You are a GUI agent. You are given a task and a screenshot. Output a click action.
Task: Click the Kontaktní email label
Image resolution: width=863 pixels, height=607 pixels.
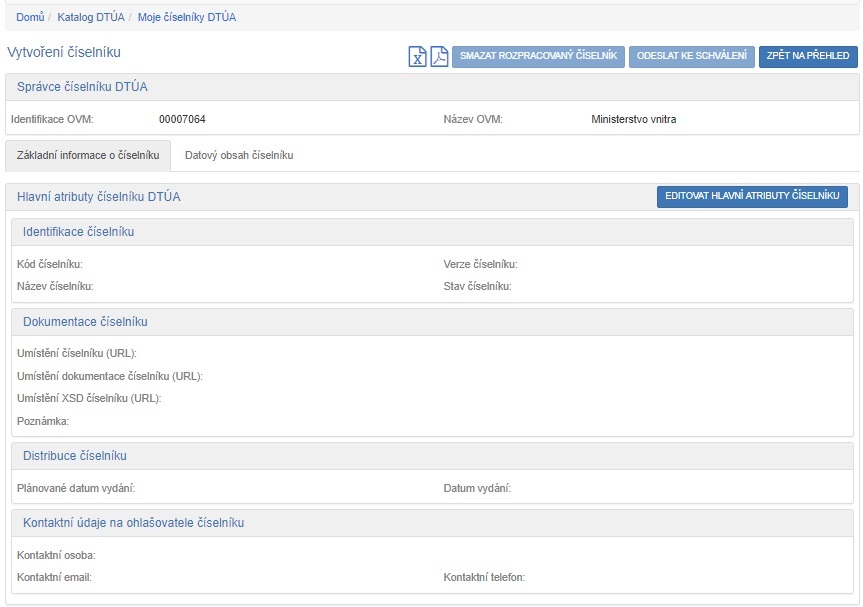click(54, 577)
